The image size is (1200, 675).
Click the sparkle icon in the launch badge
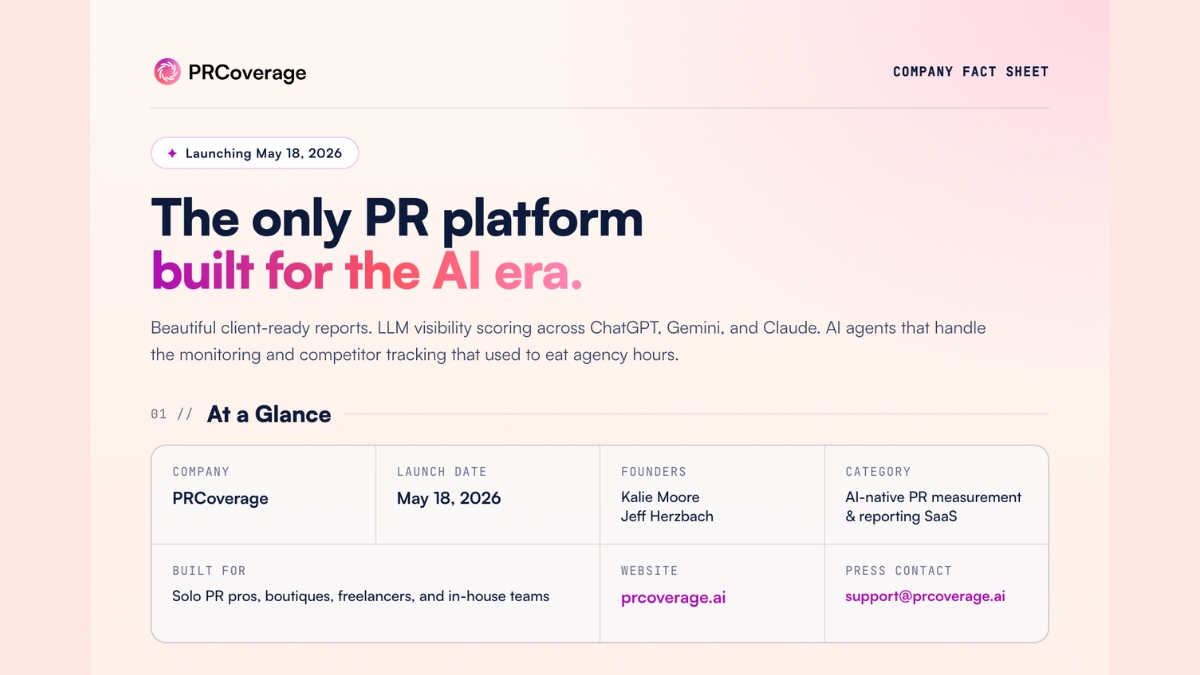[172, 153]
